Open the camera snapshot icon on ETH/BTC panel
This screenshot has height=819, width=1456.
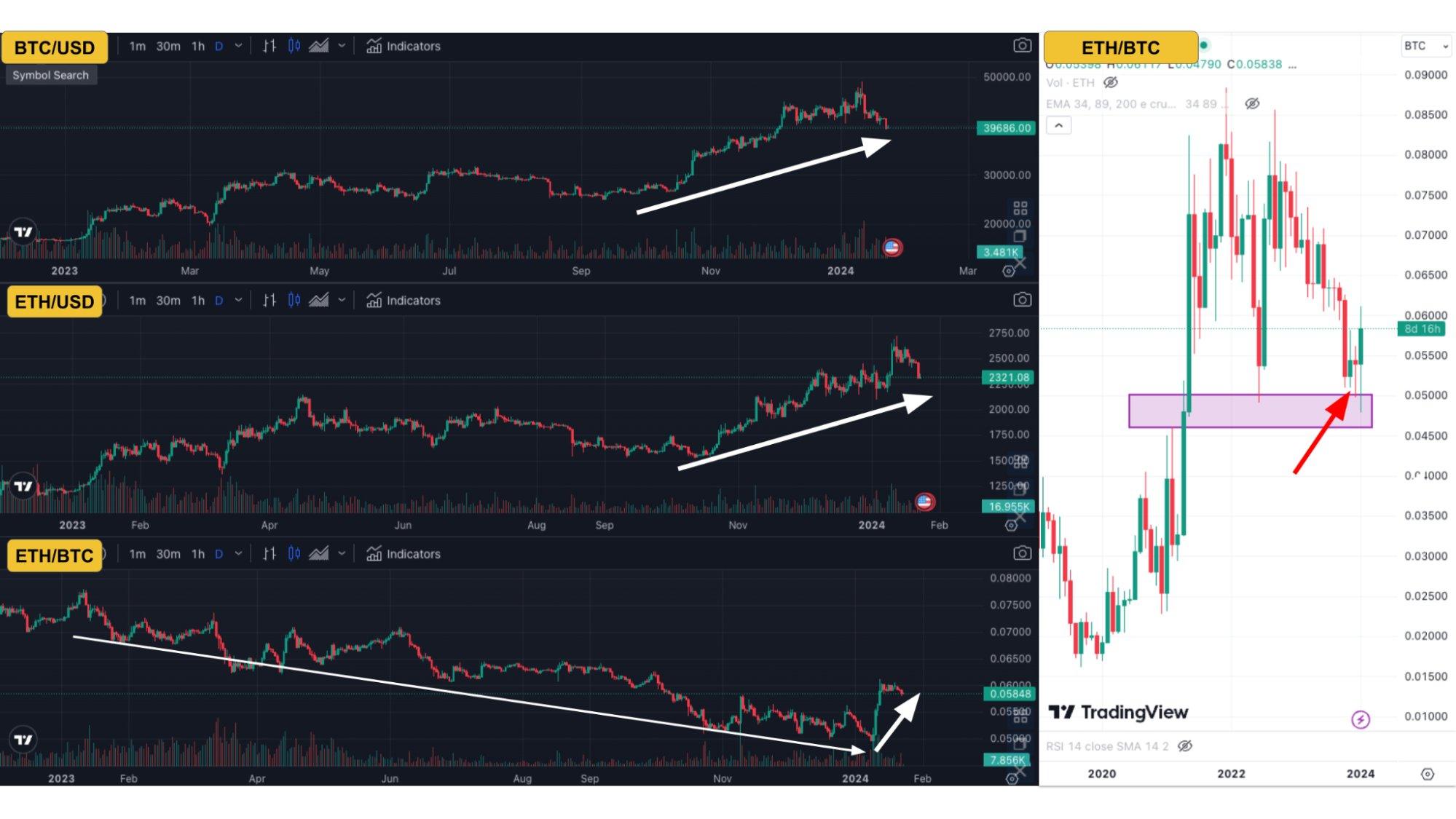tap(1022, 553)
